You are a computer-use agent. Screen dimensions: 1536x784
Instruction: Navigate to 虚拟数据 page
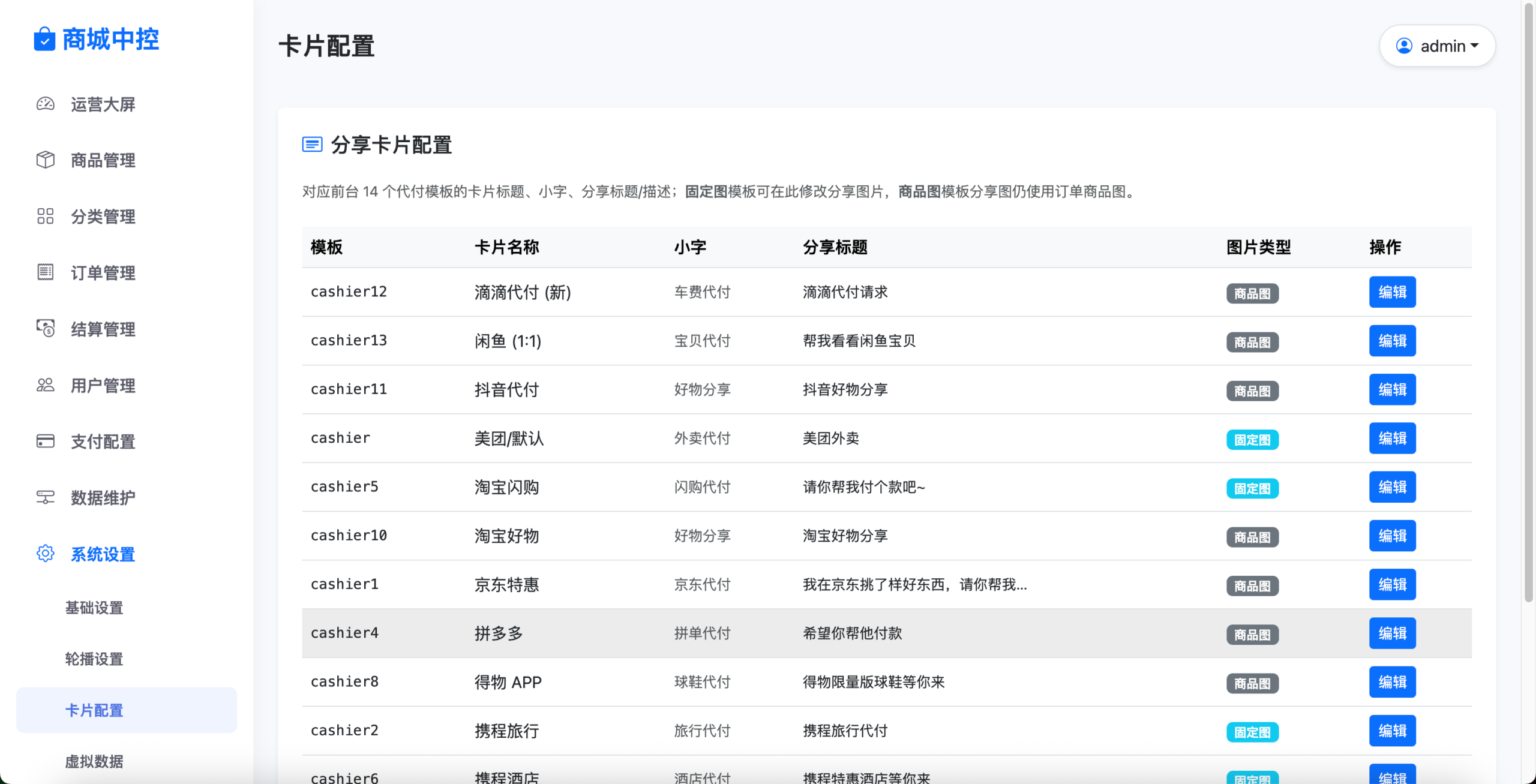pos(94,762)
